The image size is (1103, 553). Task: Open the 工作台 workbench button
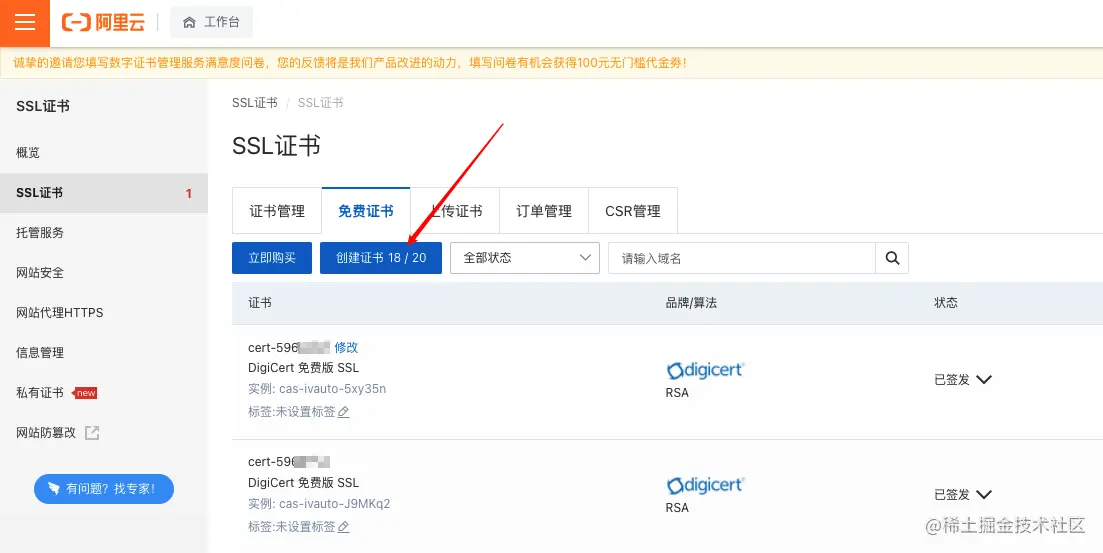coord(212,23)
